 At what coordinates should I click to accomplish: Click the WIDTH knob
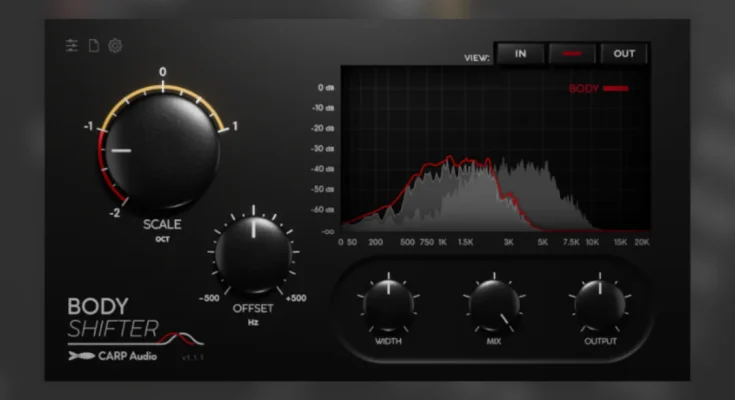pyautogui.click(x=389, y=304)
